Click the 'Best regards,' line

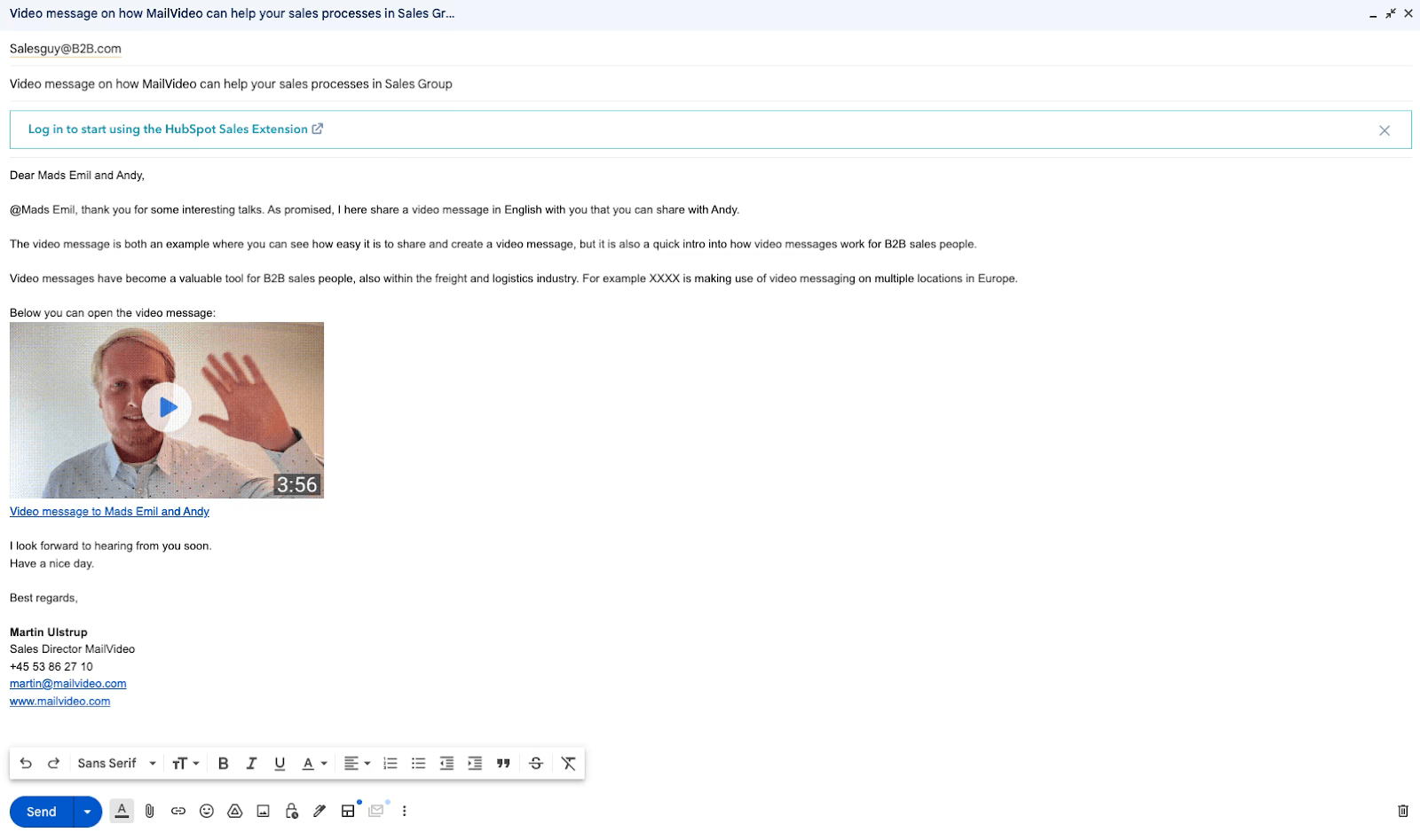tap(43, 598)
